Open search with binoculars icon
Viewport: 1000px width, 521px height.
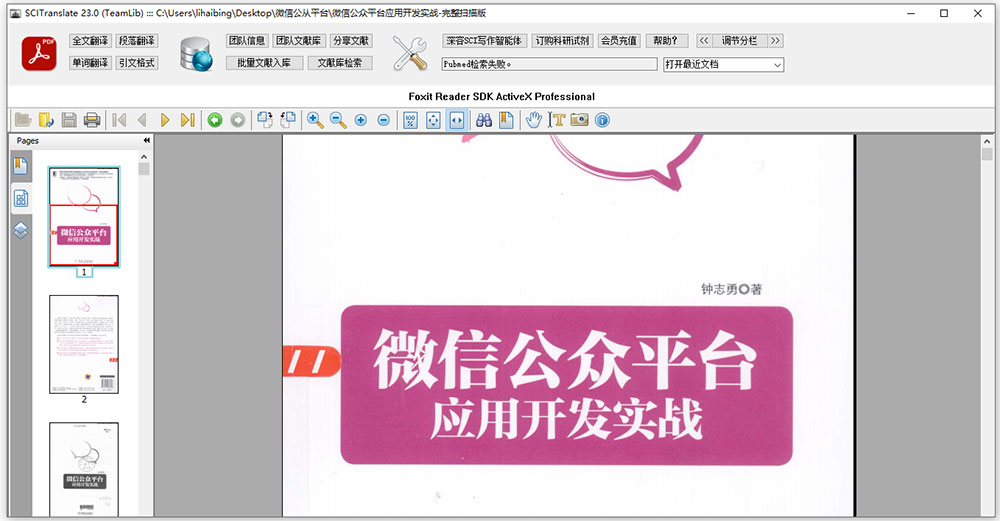click(484, 120)
